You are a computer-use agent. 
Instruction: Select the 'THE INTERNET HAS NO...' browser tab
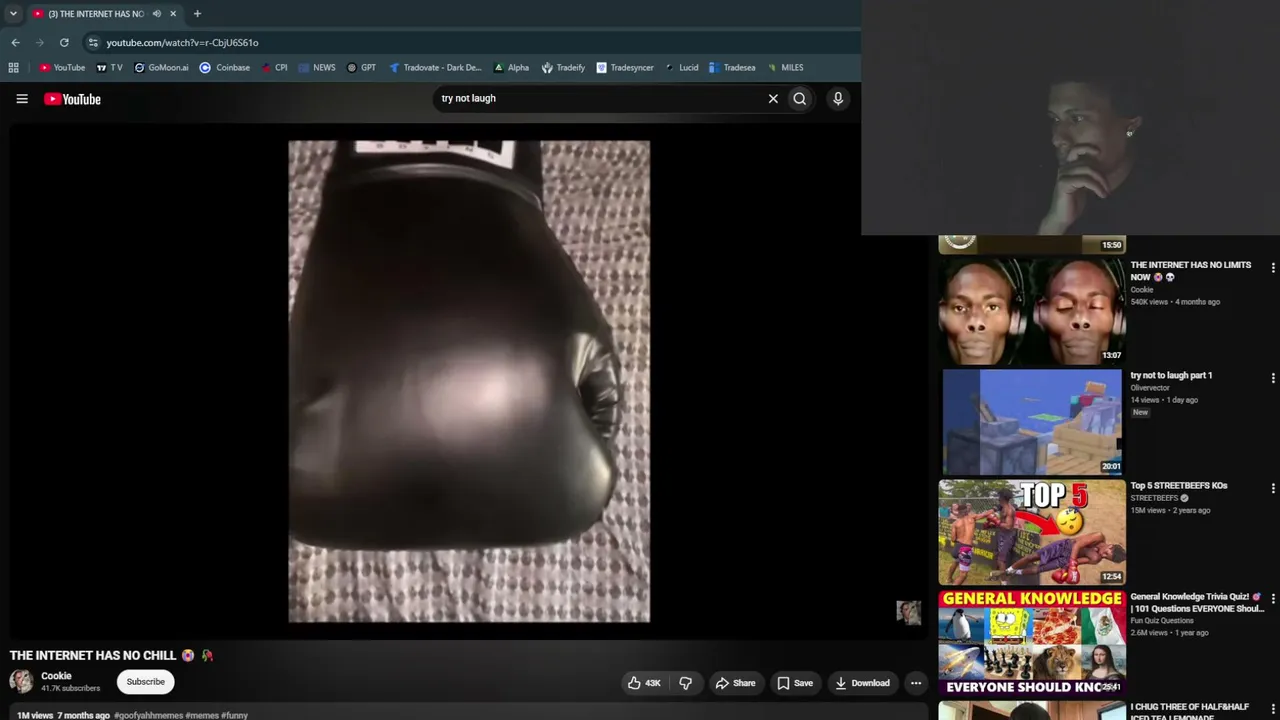coord(96,14)
